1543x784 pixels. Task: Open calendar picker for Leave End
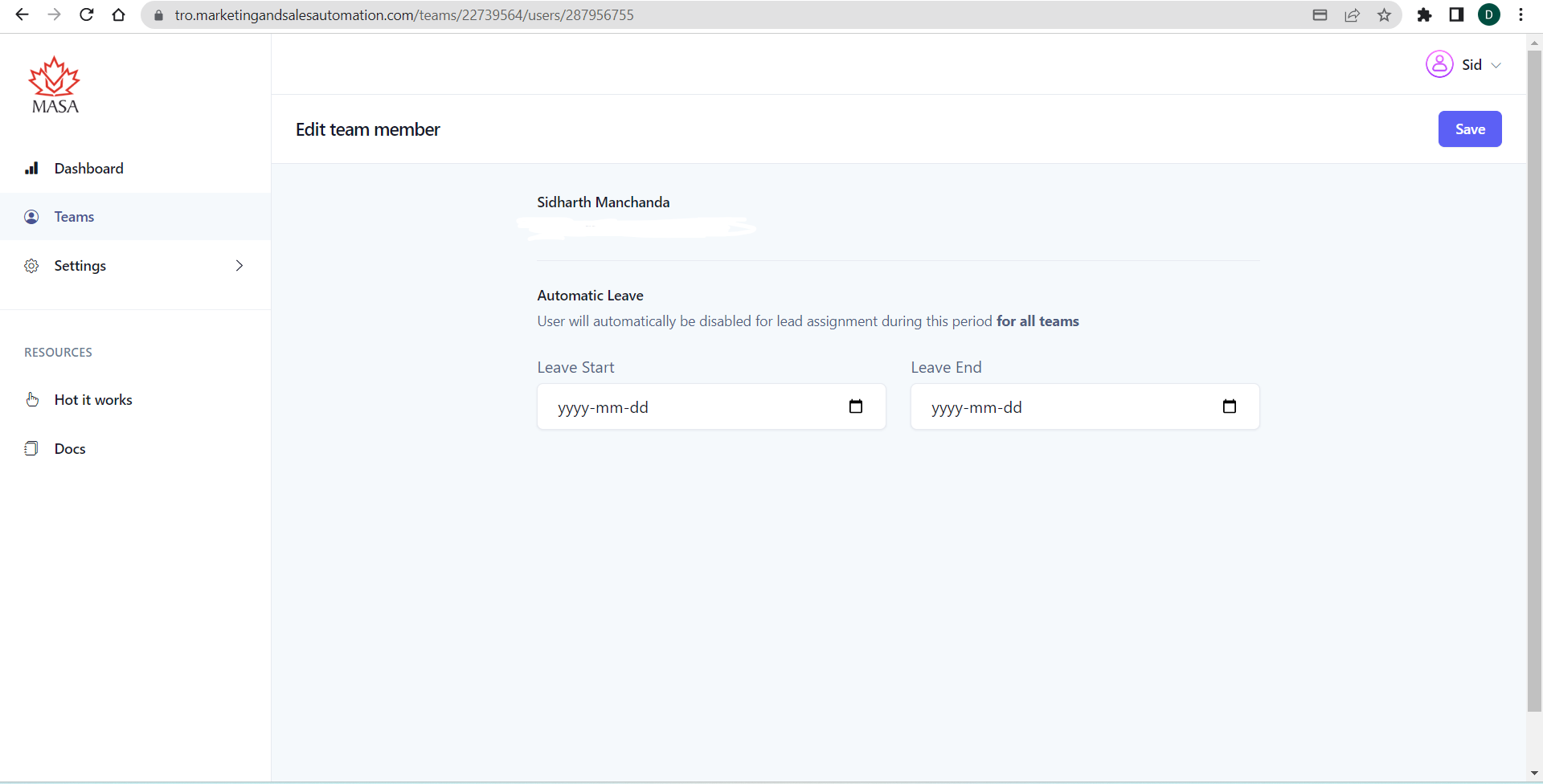[1229, 406]
